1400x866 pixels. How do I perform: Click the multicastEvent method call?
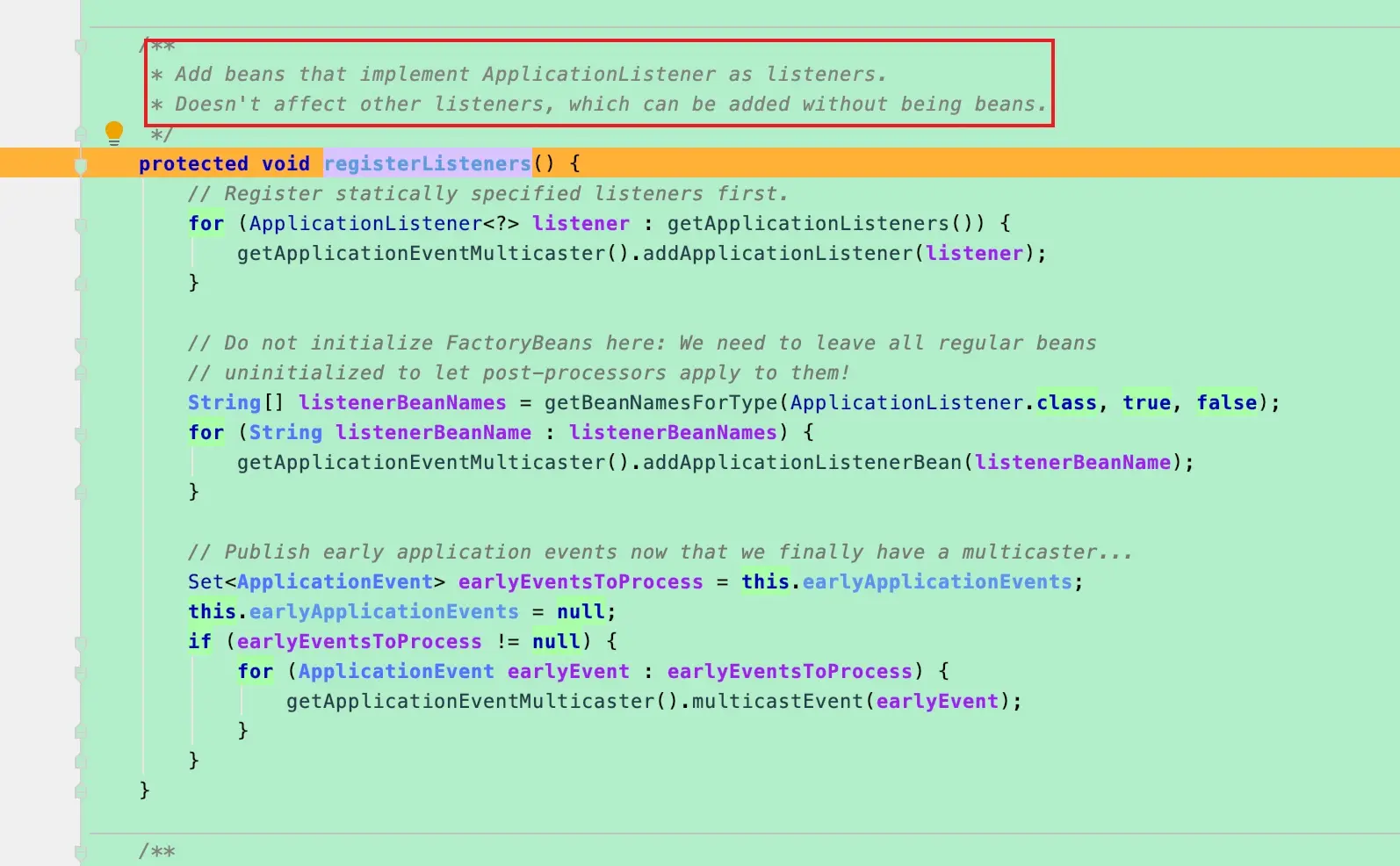coord(778,701)
